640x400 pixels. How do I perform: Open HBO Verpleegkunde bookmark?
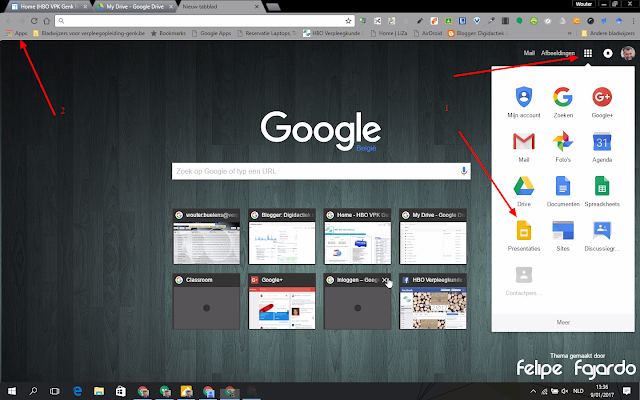pos(333,33)
